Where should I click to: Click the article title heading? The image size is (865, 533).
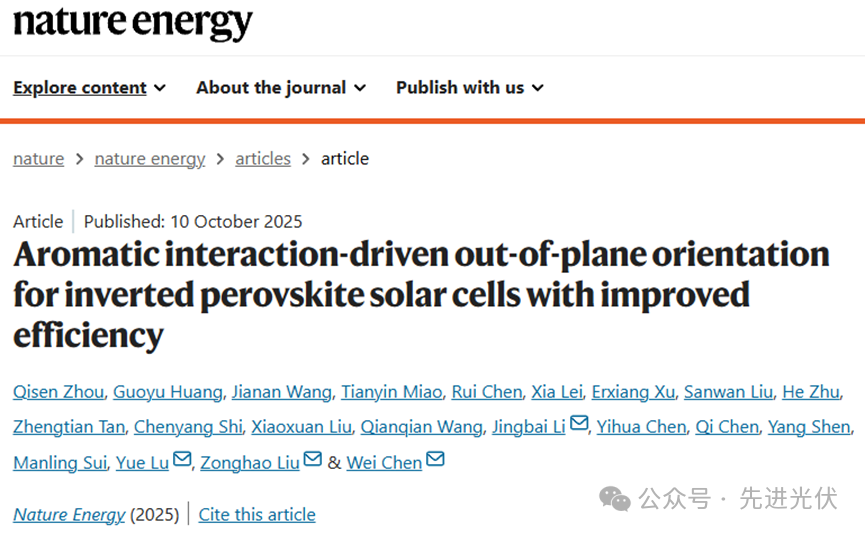click(x=421, y=295)
